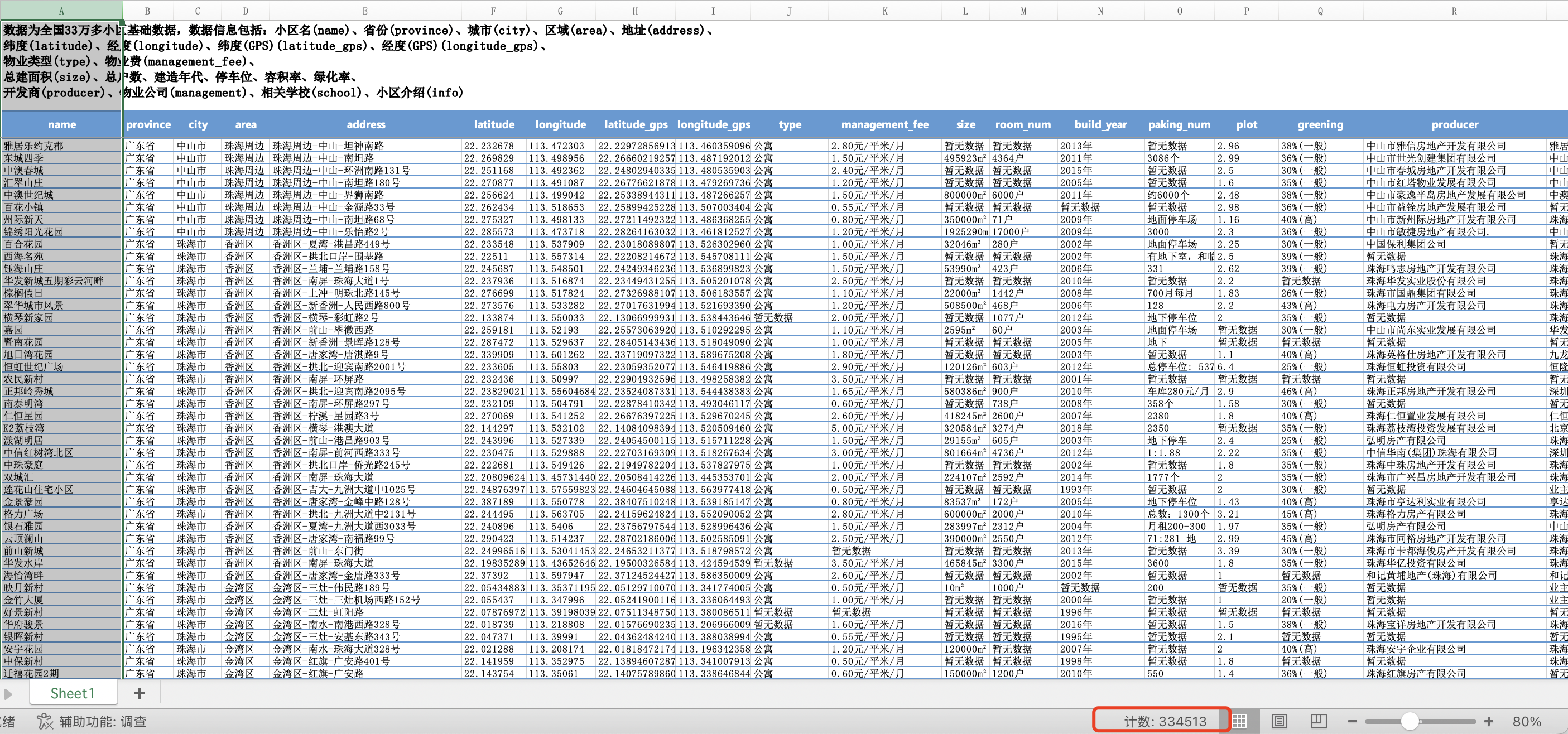1568x734 pixels.
Task: Switch to Page Layout view
Action: point(1279,721)
